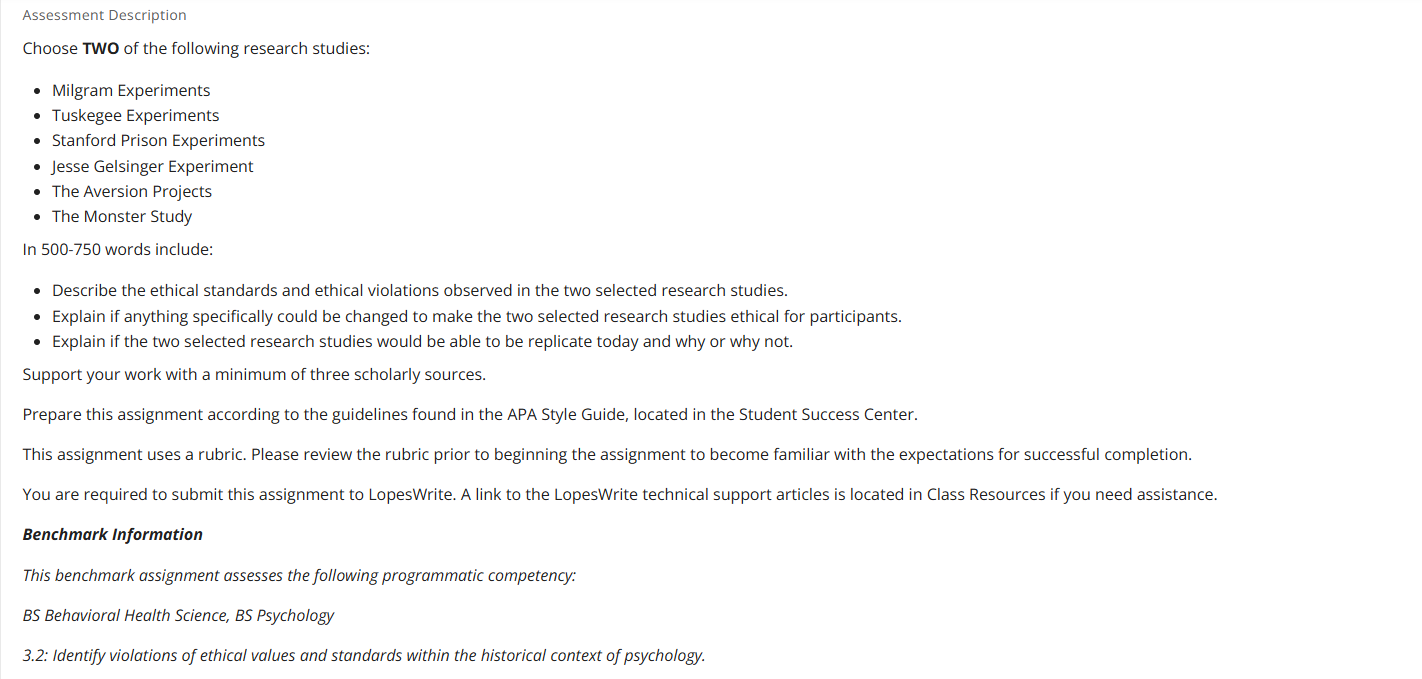Click the LopesWrite submission sentence
The height and width of the screenshot is (679, 1422).
(x=620, y=494)
